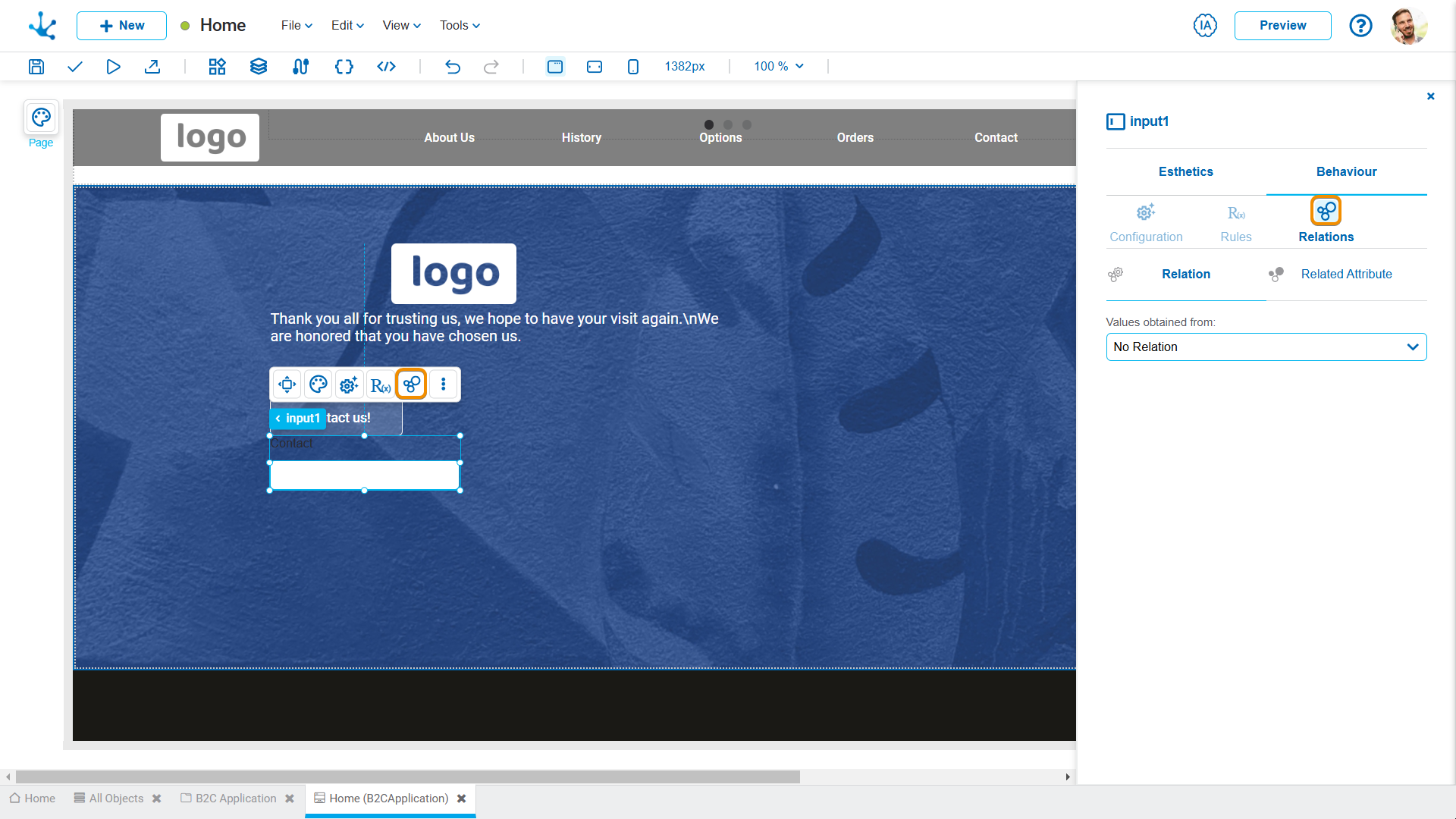The height and width of the screenshot is (819, 1456).
Task: Open the layers stack icon
Action: tap(259, 67)
